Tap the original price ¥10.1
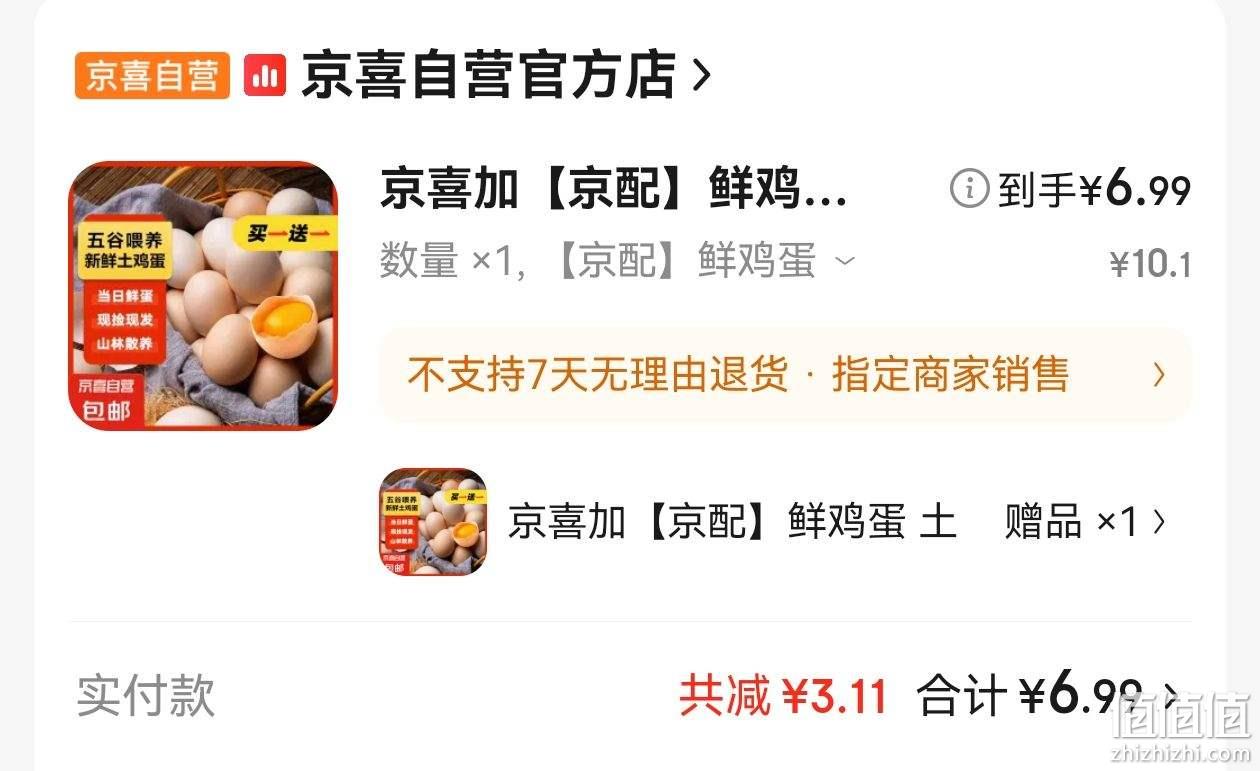The height and width of the screenshot is (771, 1260). pyautogui.click(x=1150, y=265)
